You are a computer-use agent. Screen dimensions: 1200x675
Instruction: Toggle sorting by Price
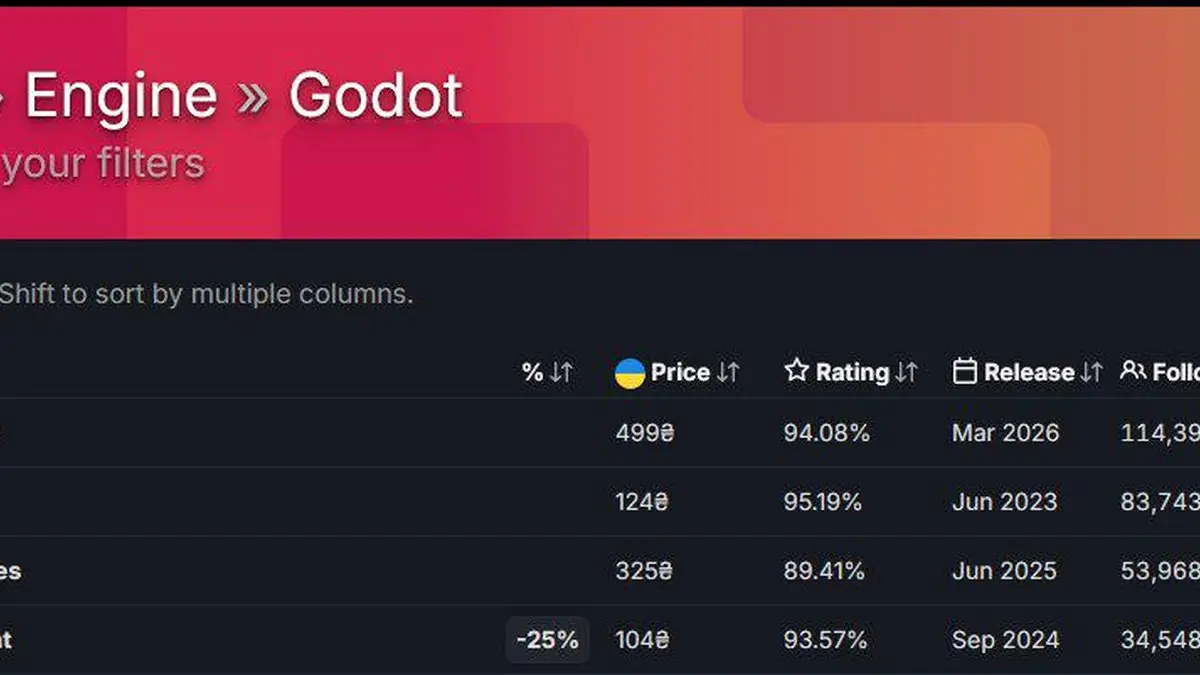coord(681,372)
